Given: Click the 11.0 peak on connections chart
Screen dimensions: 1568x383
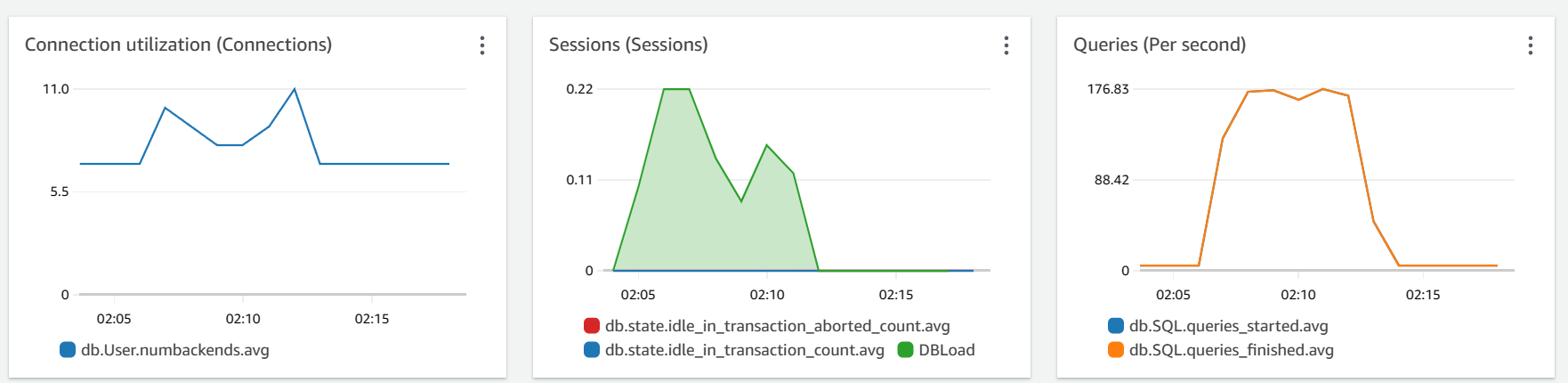Looking at the screenshot, I should point(295,89).
